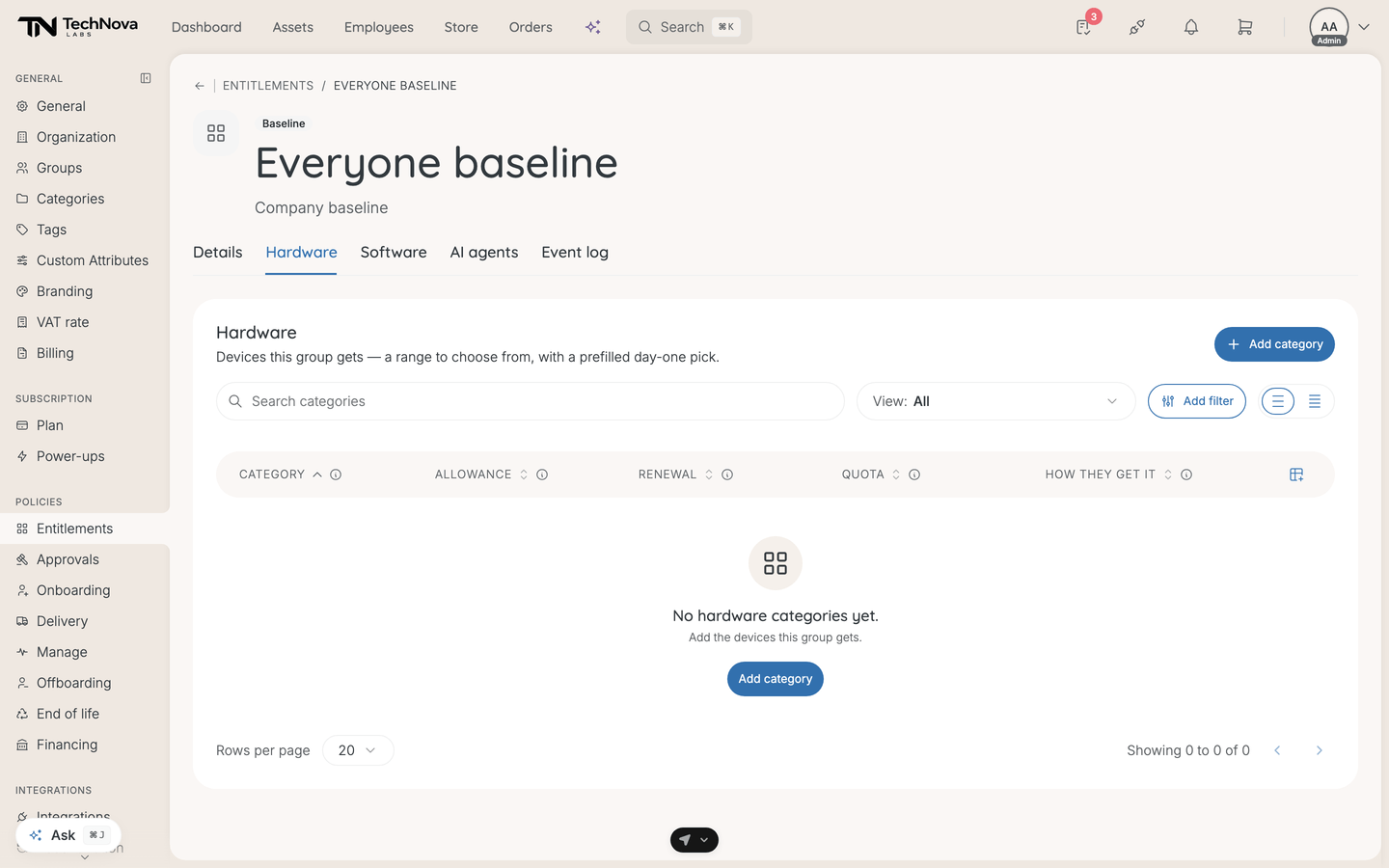Switch to the Software tab

click(x=394, y=253)
